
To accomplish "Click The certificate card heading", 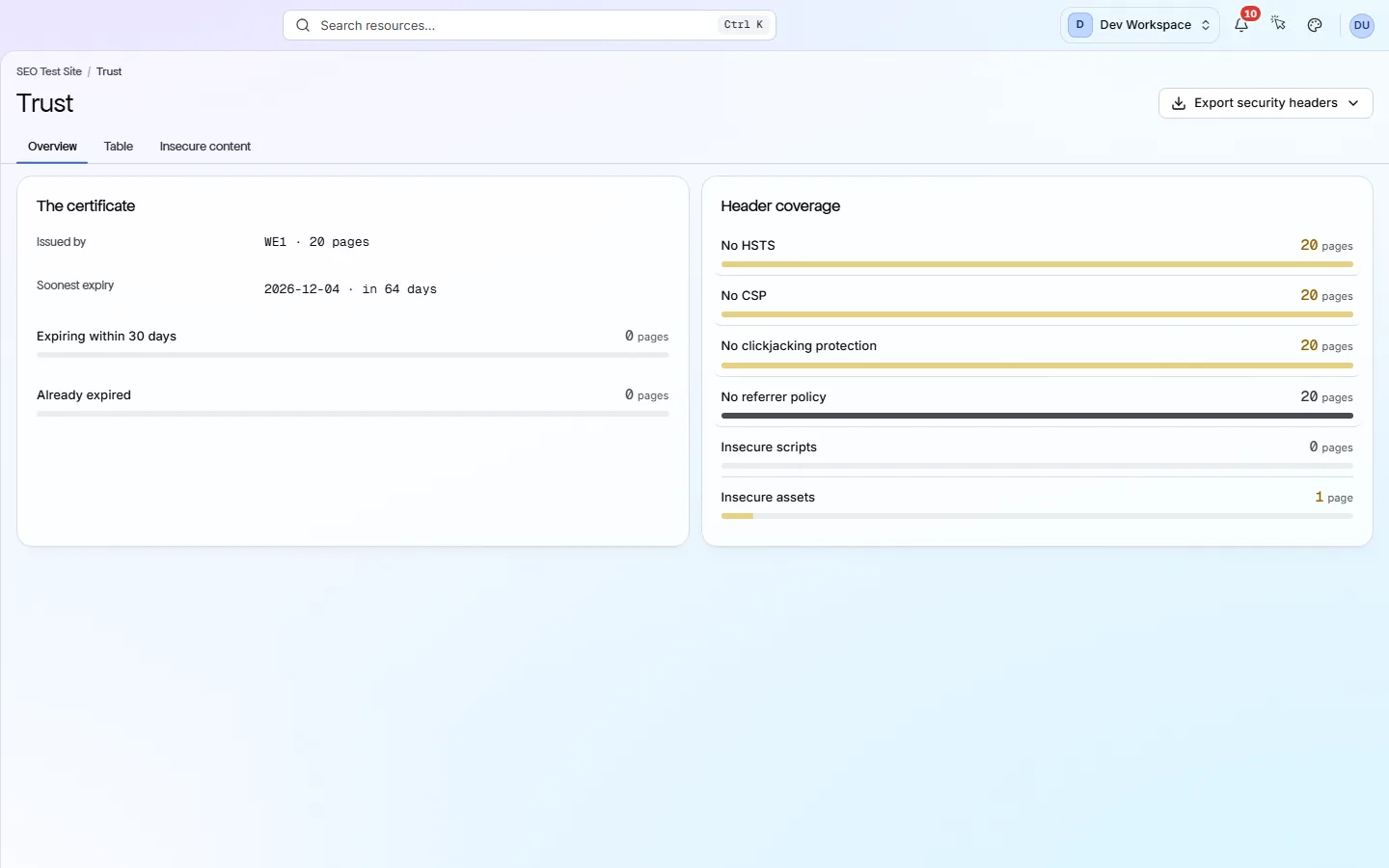I will [86, 205].
